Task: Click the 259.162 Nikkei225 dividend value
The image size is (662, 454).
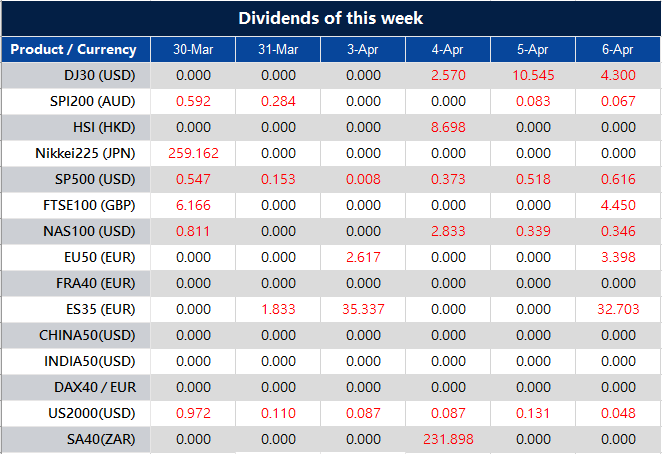Action: click(x=192, y=153)
